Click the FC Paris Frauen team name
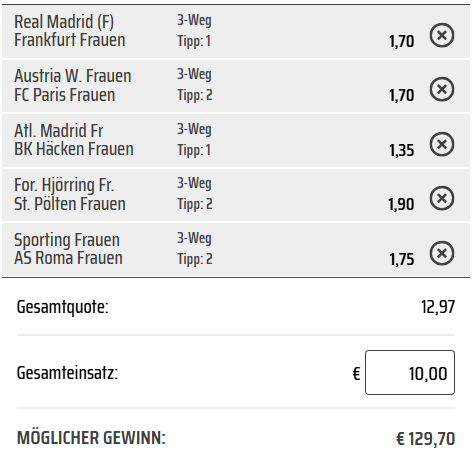The image size is (475, 463). [x=65, y=95]
